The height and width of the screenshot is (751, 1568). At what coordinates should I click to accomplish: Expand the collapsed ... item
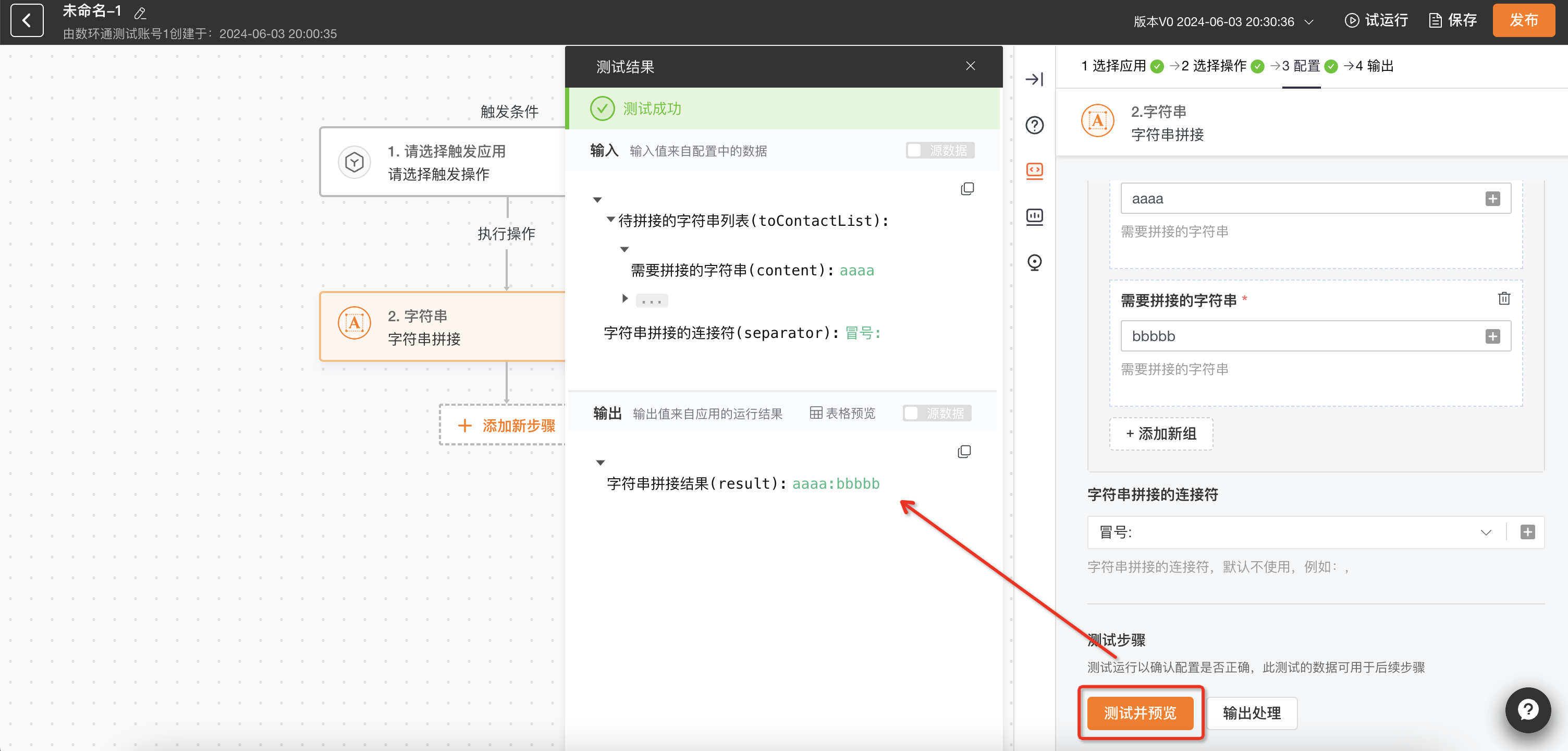(625, 298)
